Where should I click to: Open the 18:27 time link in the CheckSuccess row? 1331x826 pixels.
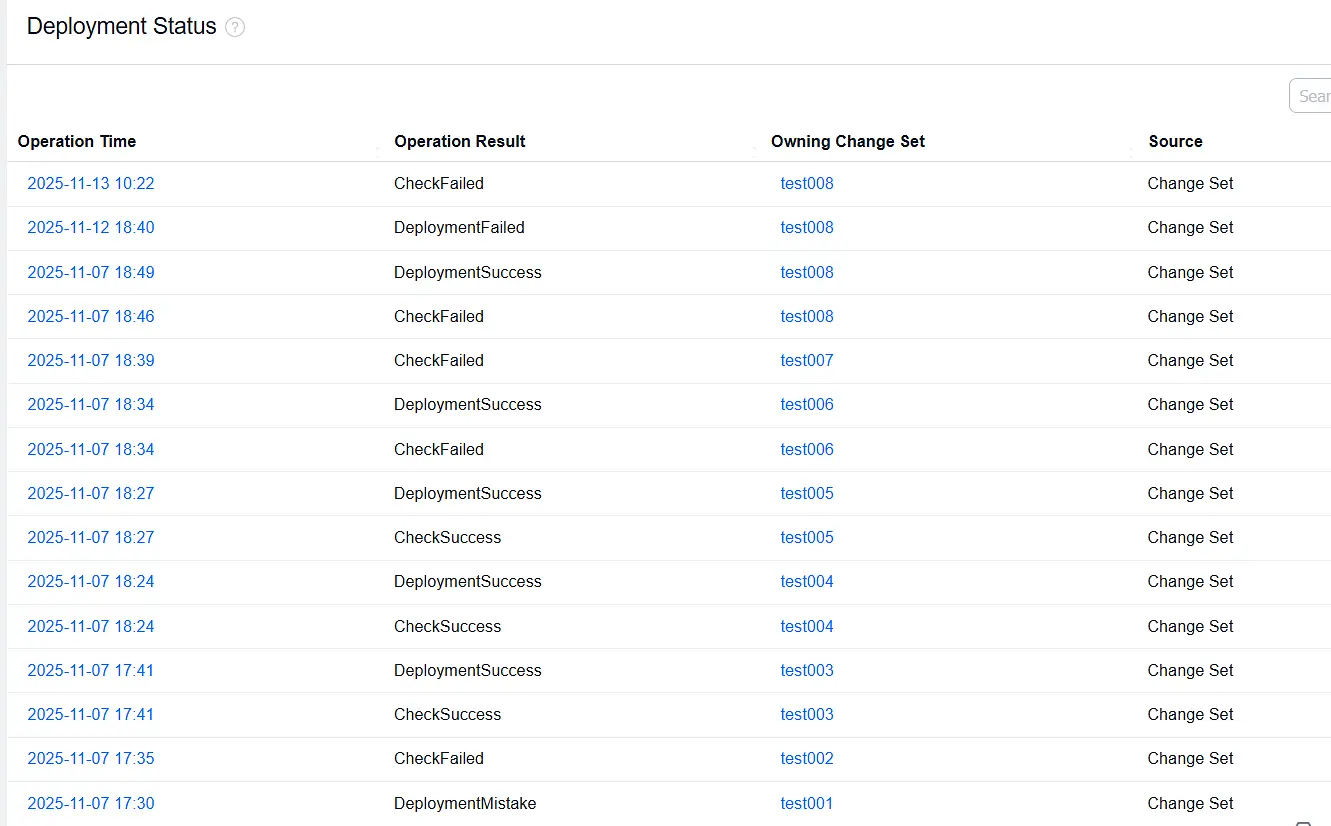point(91,537)
